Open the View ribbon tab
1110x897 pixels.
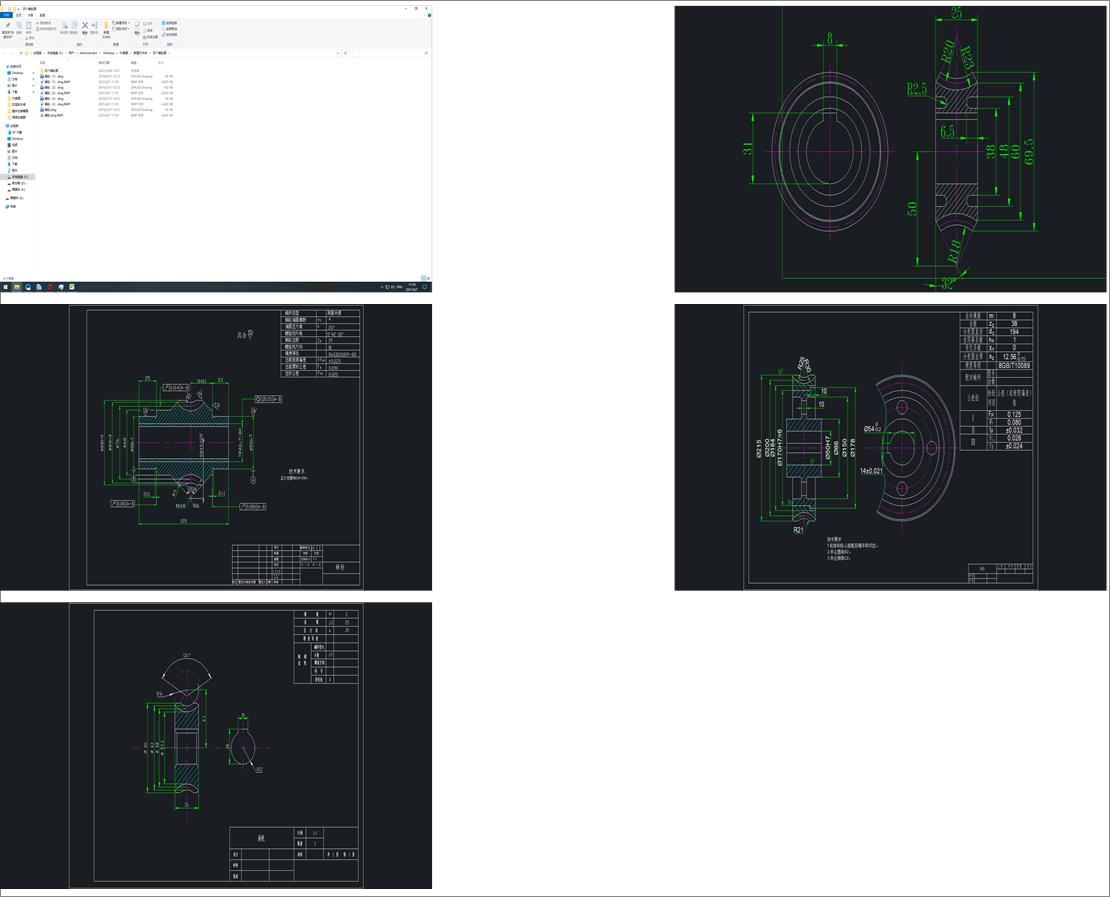(42, 15)
